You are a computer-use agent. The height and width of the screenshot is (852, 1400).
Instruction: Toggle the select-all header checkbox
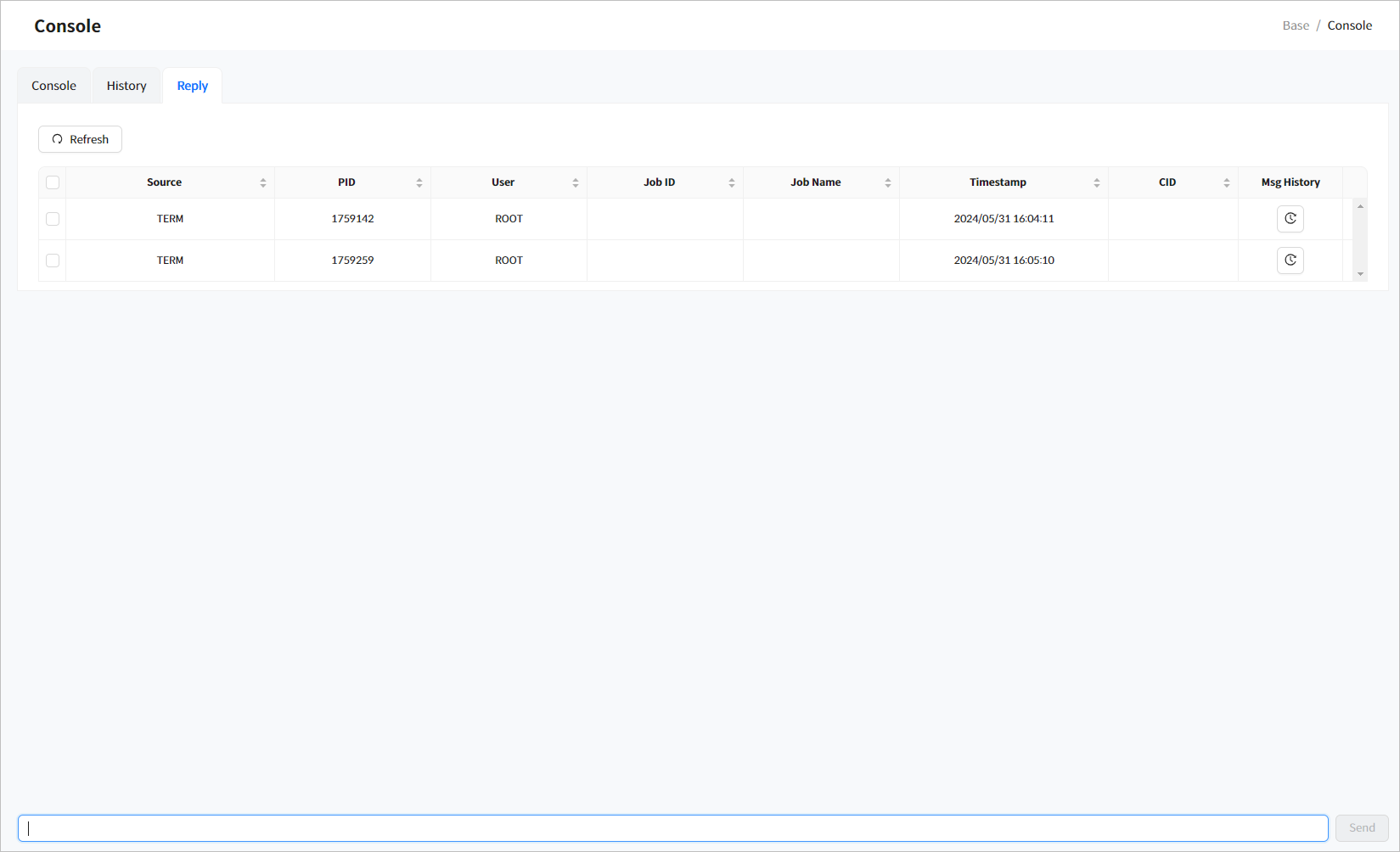(53, 182)
